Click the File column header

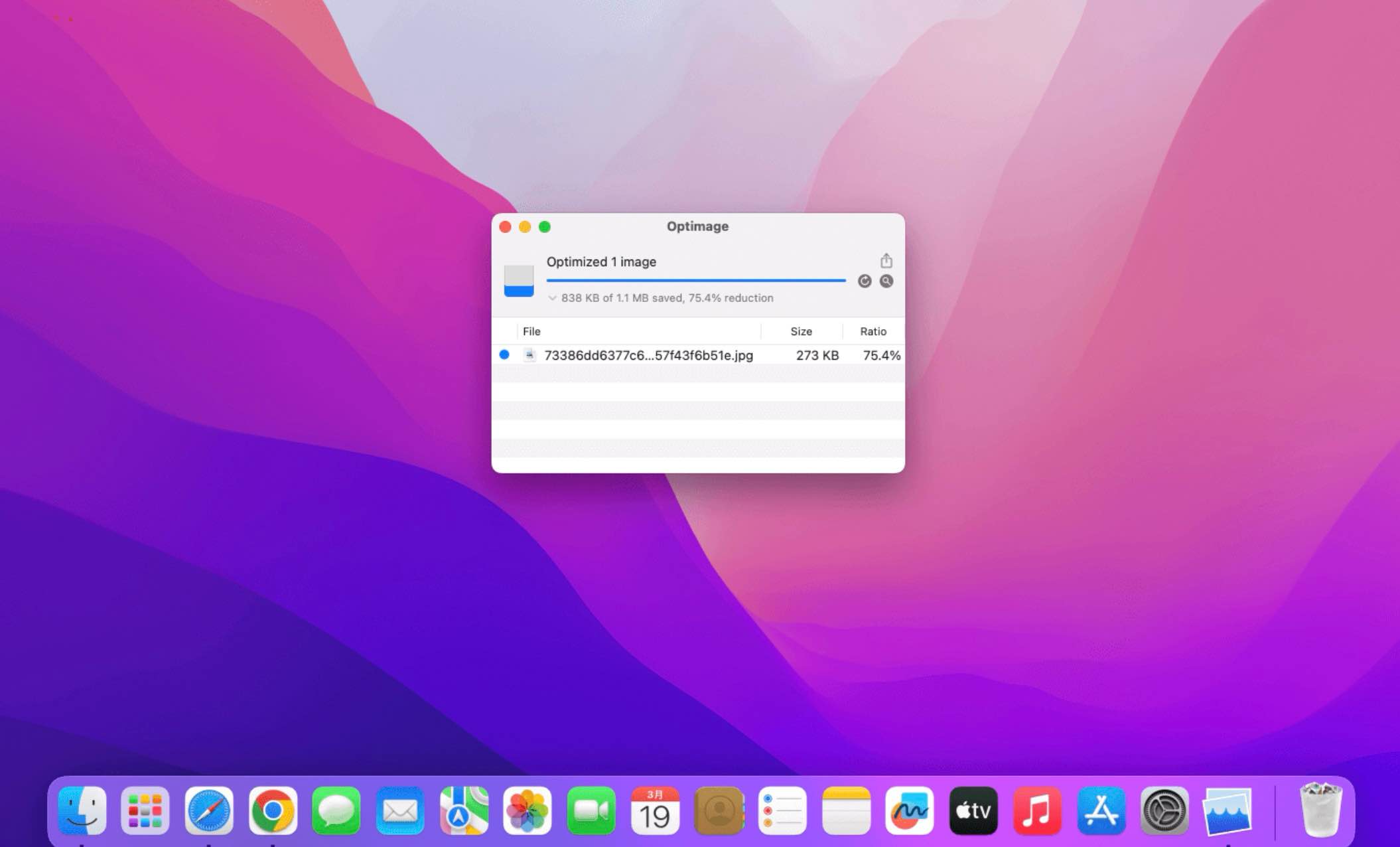point(531,331)
